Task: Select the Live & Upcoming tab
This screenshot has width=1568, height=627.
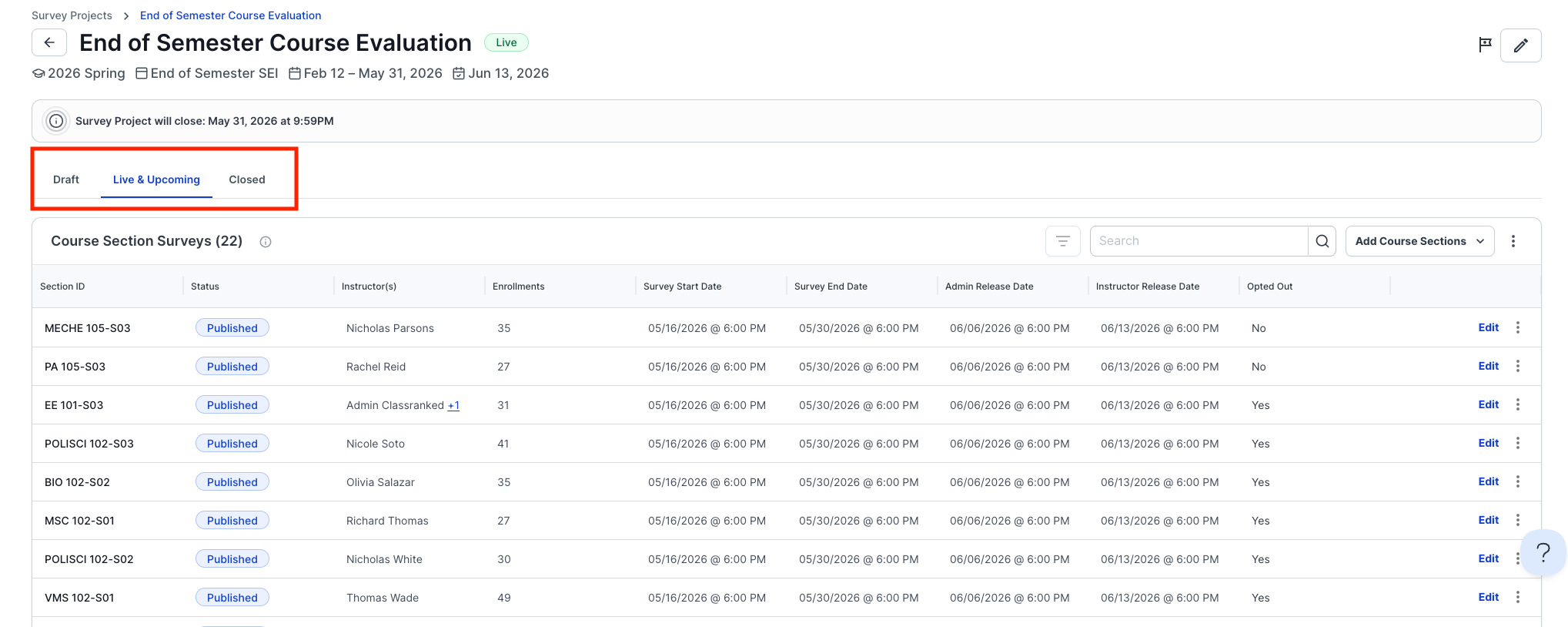Action: coord(156,179)
